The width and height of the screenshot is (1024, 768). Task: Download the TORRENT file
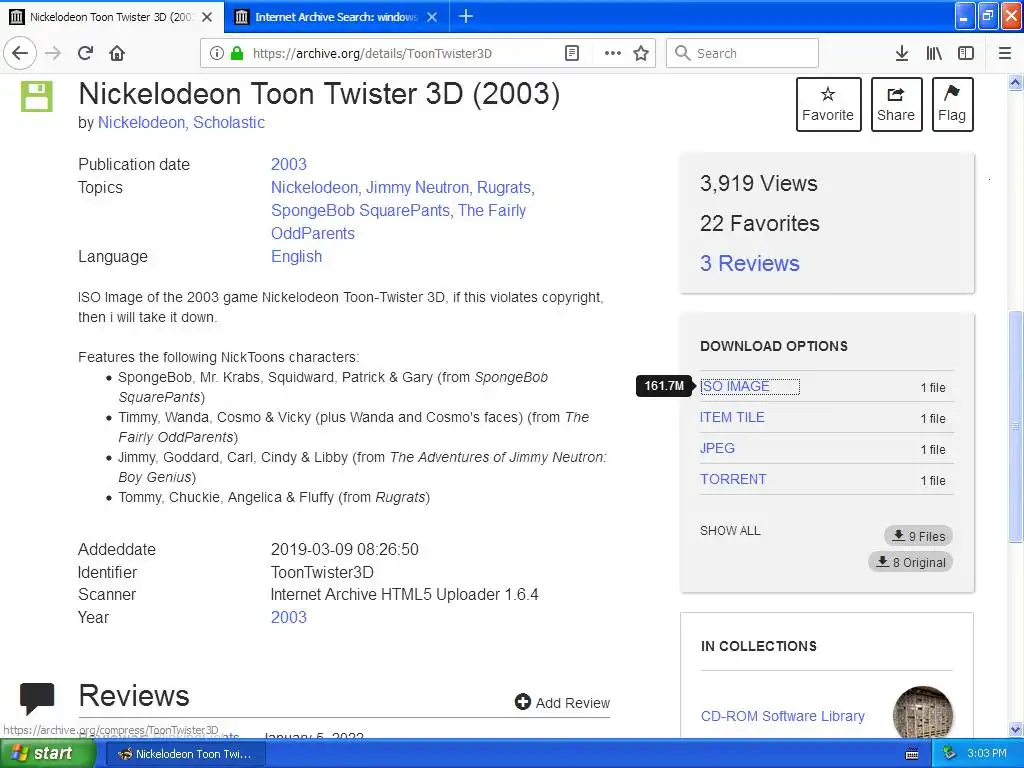(x=733, y=479)
